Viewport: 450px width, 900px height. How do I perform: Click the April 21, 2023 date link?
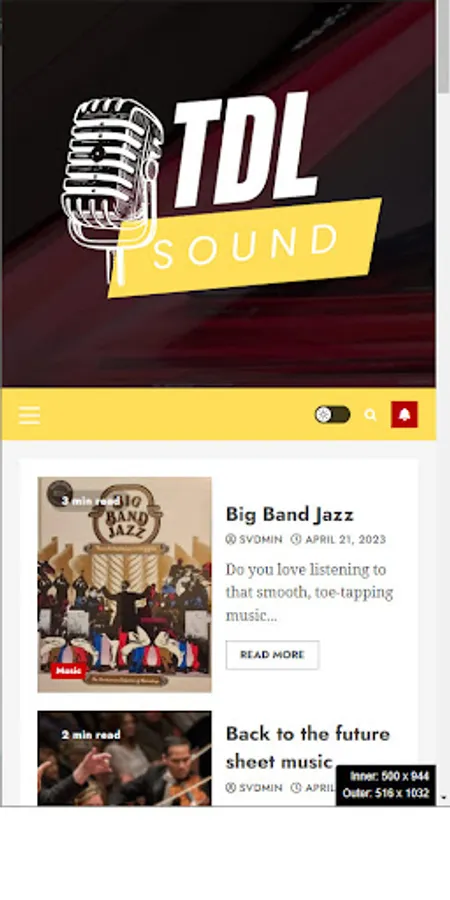tap(346, 540)
